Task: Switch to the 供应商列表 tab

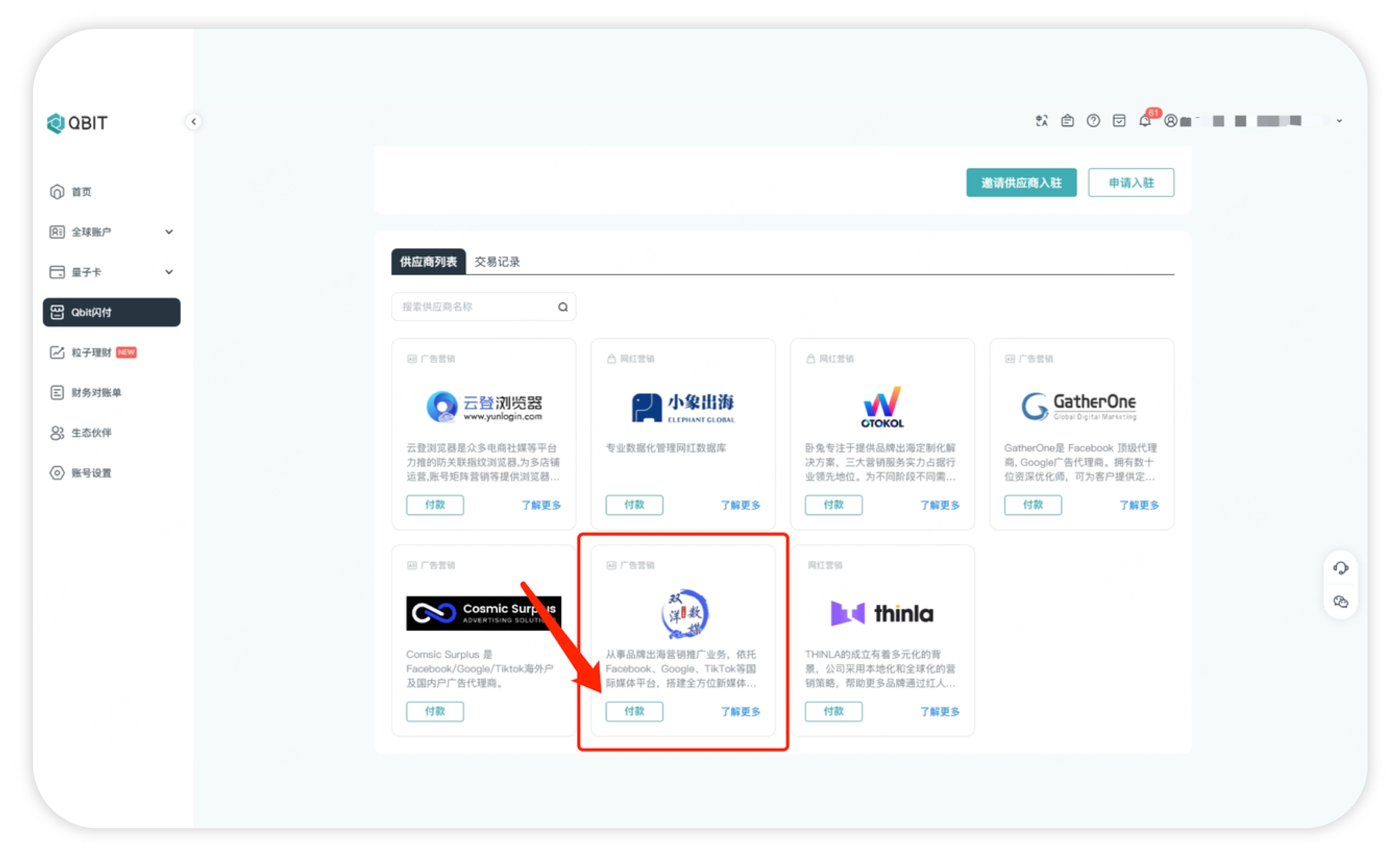Action: (x=428, y=261)
